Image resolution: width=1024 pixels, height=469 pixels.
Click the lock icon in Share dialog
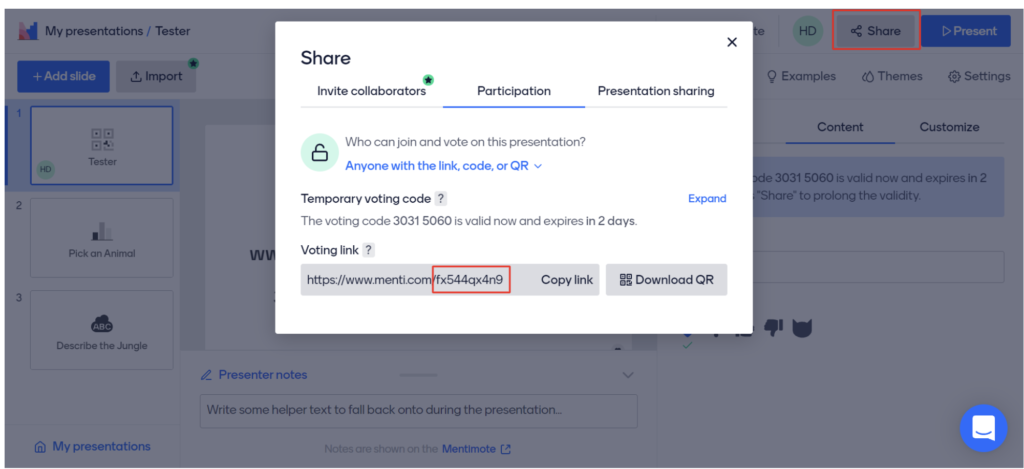point(319,153)
